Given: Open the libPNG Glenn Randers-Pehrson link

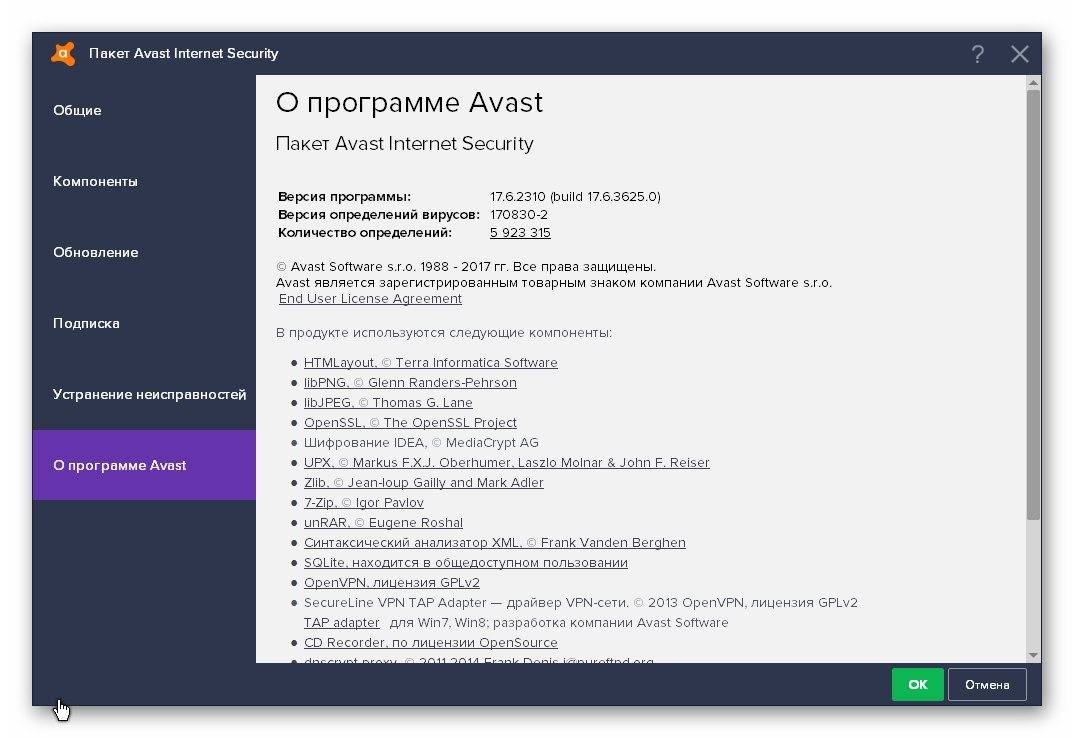Looking at the screenshot, I should (410, 382).
